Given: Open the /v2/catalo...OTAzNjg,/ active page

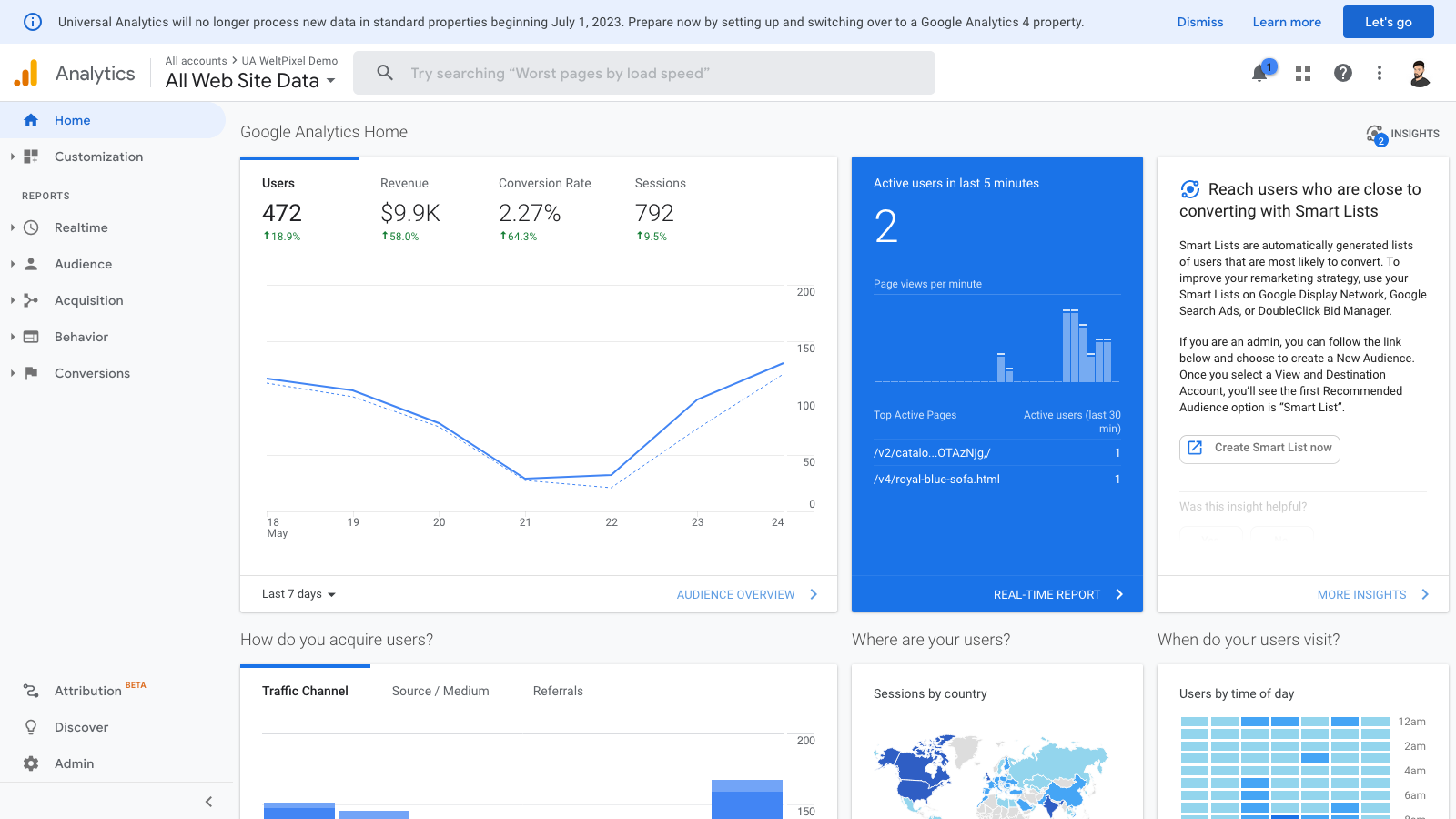Looking at the screenshot, I should pos(932,452).
